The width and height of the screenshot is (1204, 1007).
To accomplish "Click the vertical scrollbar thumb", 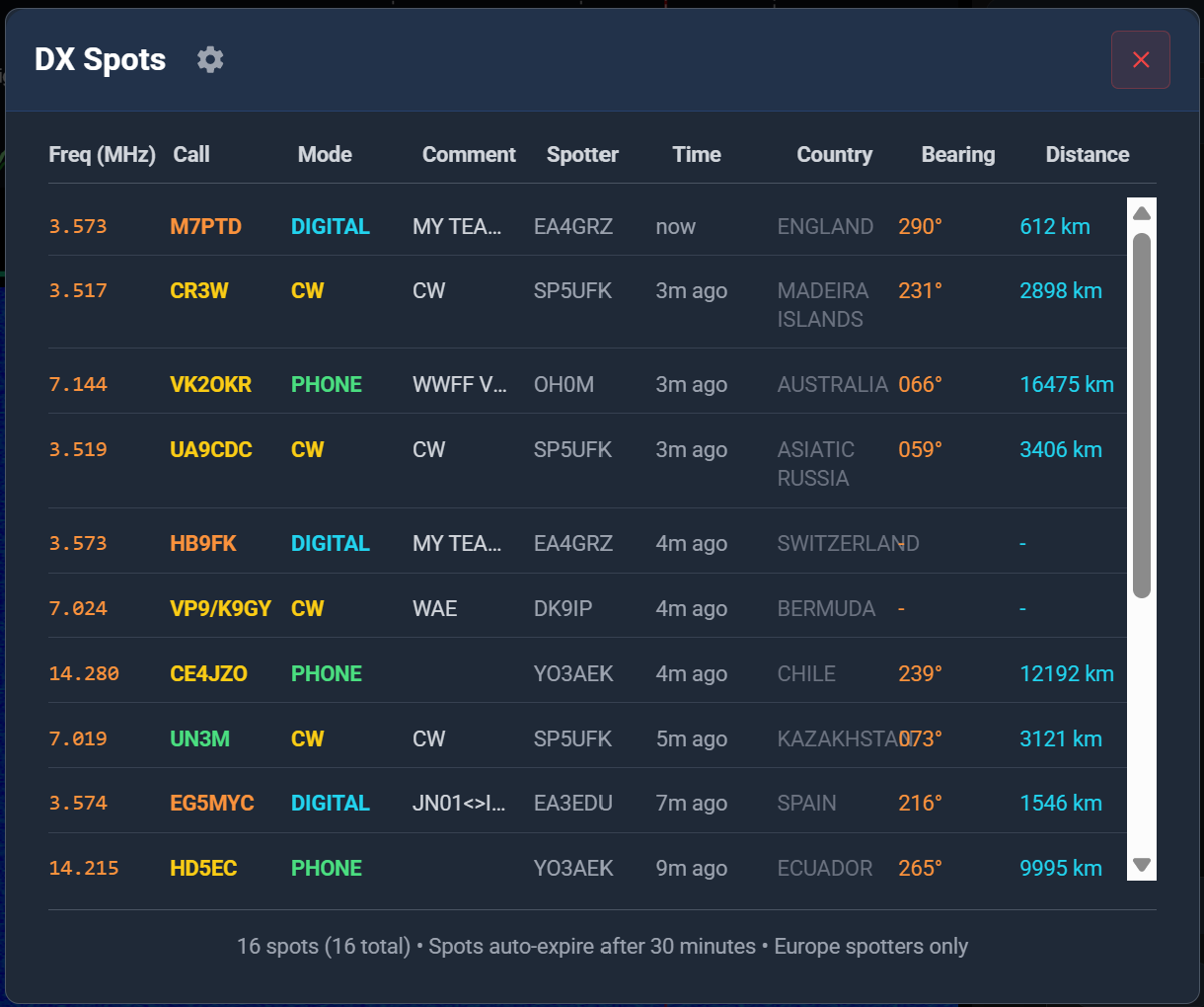I will [1142, 415].
